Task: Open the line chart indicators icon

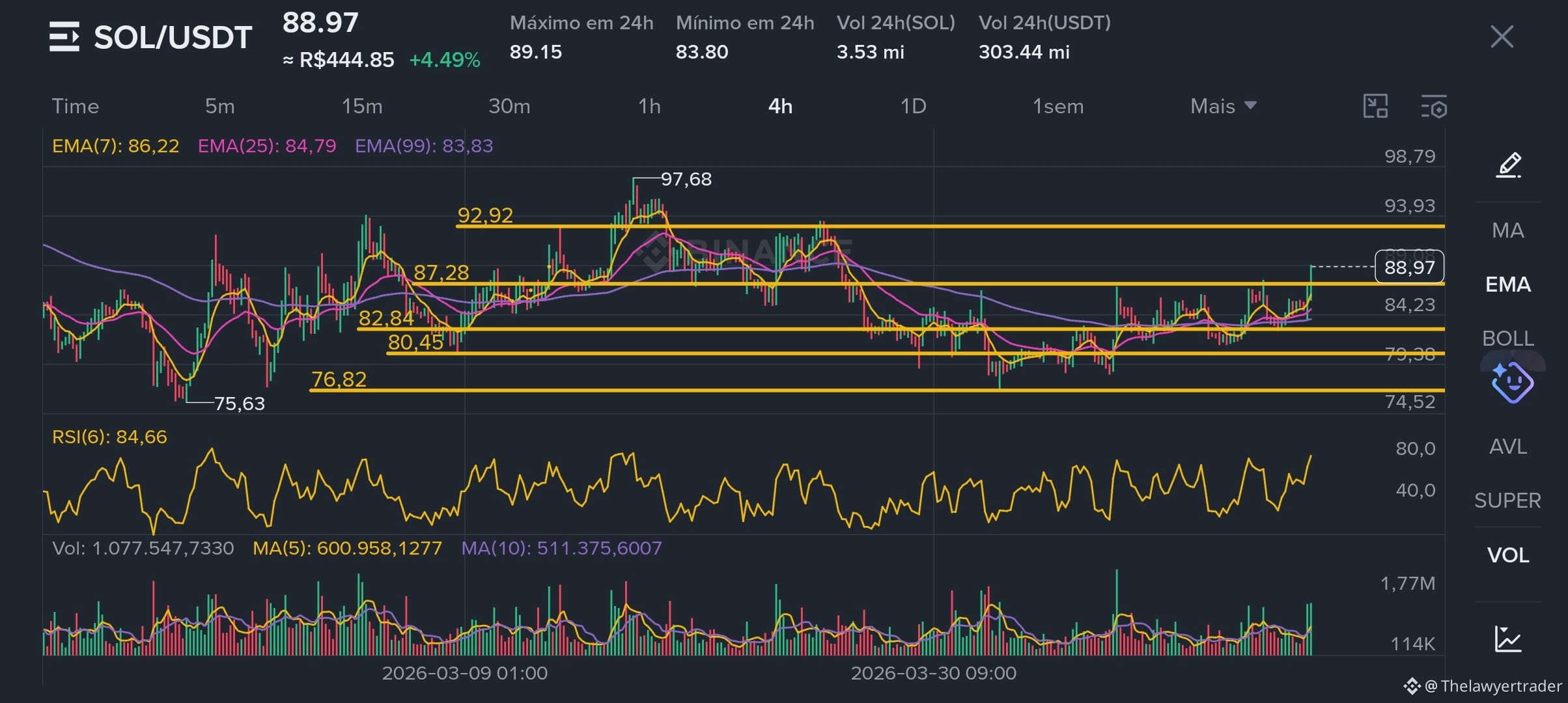Action: [x=1508, y=639]
